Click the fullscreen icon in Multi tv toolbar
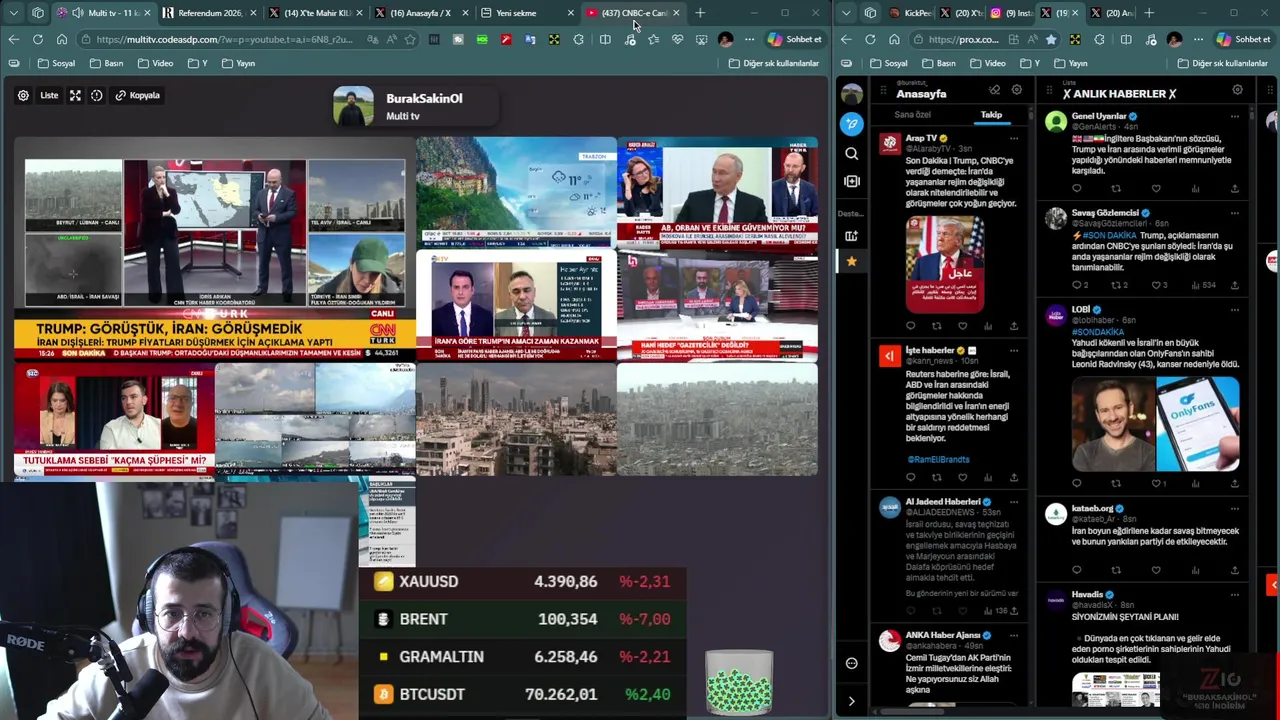The width and height of the screenshot is (1280, 720). click(75, 95)
